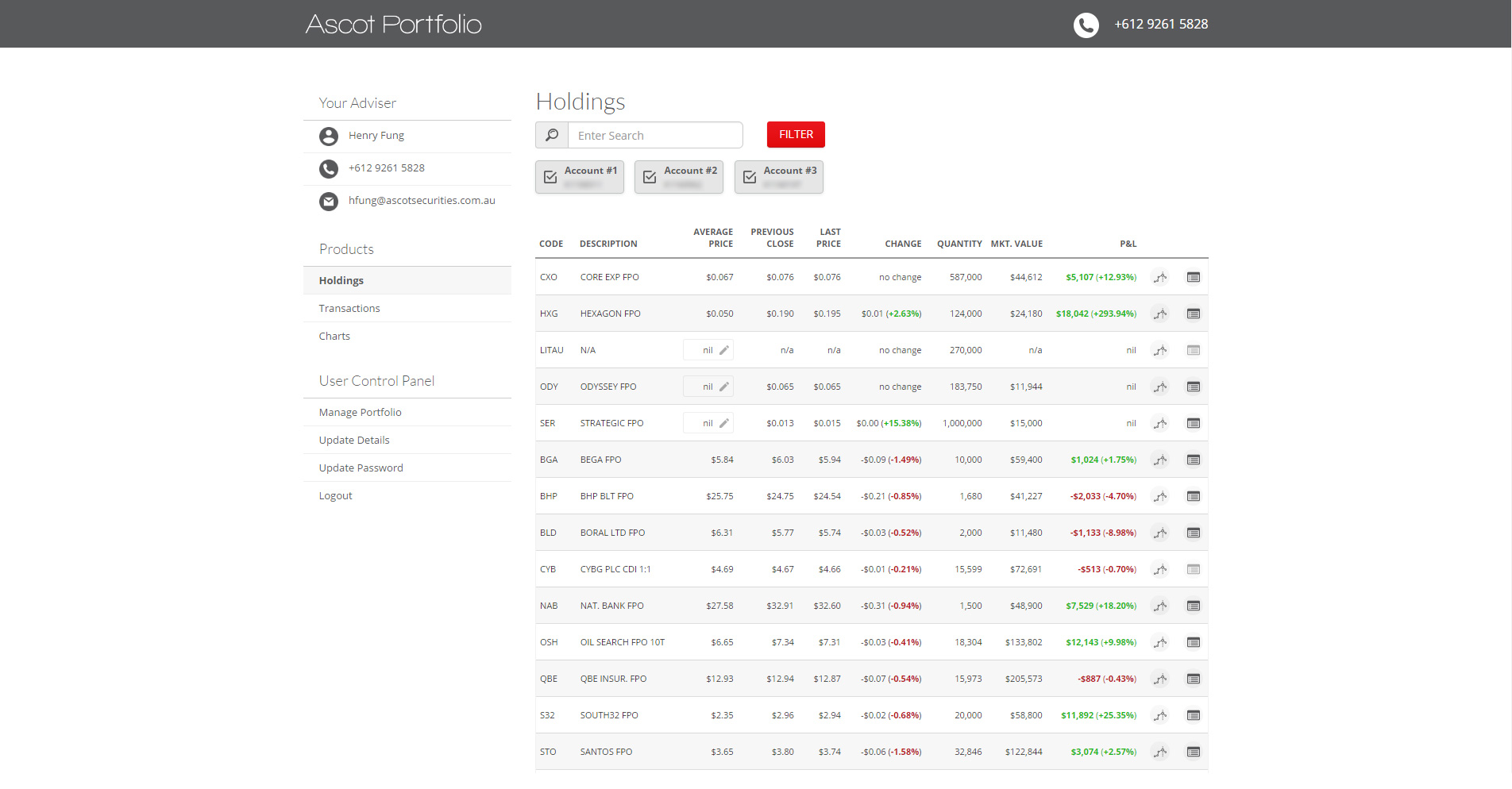
Task: Toggle the Account #2 checkbox
Action: [650, 177]
